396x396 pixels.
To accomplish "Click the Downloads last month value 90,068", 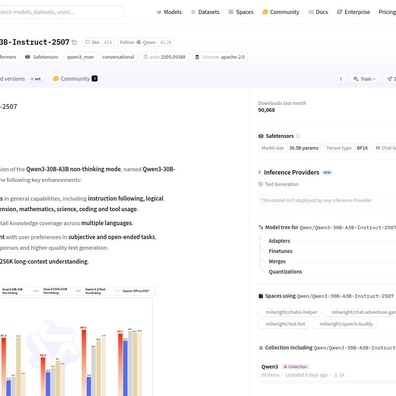I will [x=266, y=110].
